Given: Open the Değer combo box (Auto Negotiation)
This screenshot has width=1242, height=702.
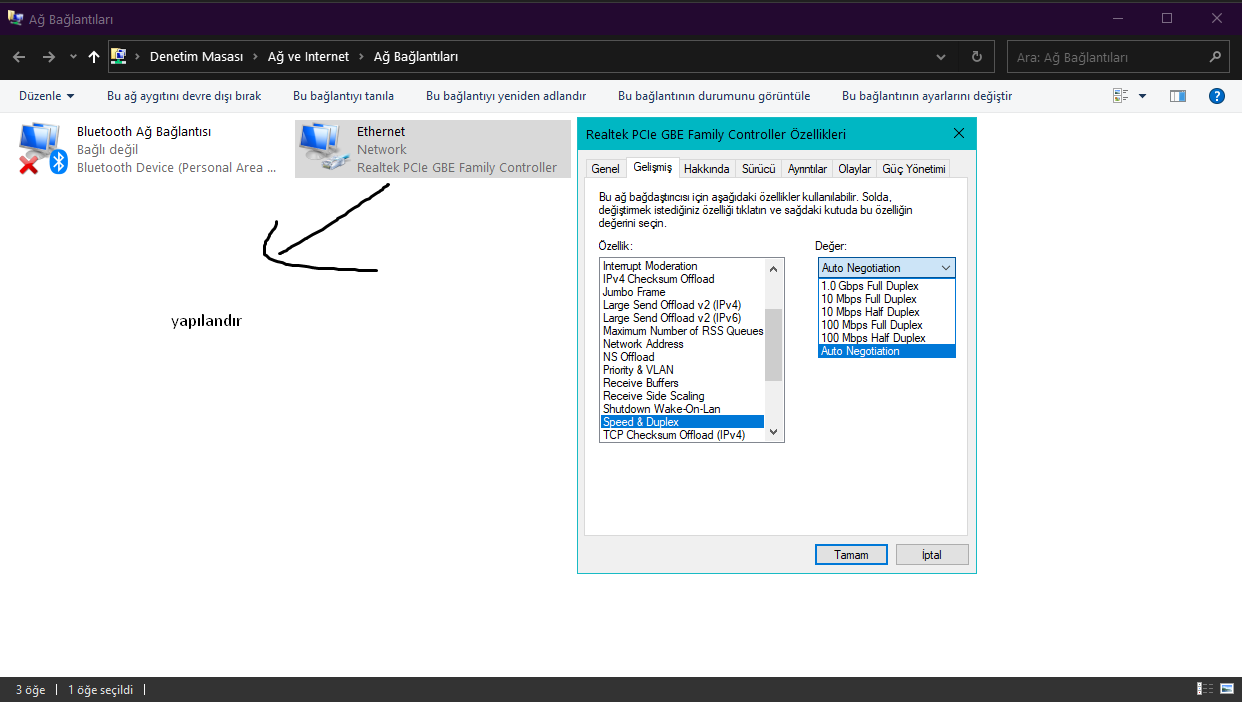Looking at the screenshot, I should tap(887, 268).
